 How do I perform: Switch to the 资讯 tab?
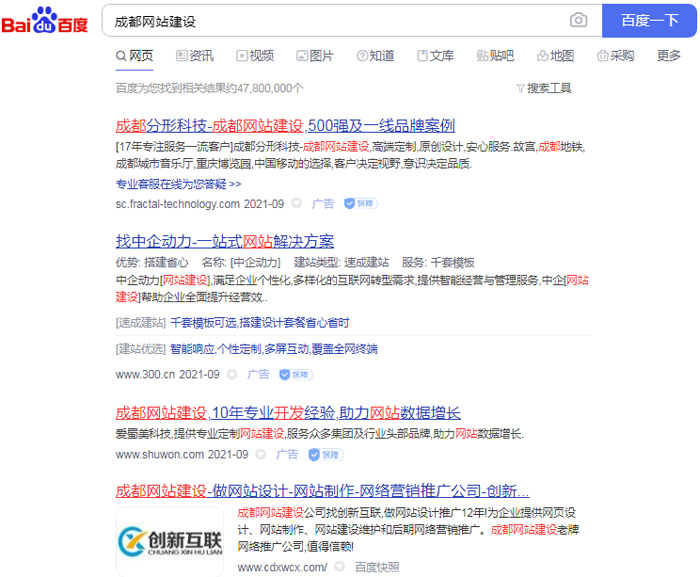pyautogui.click(x=195, y=56)
